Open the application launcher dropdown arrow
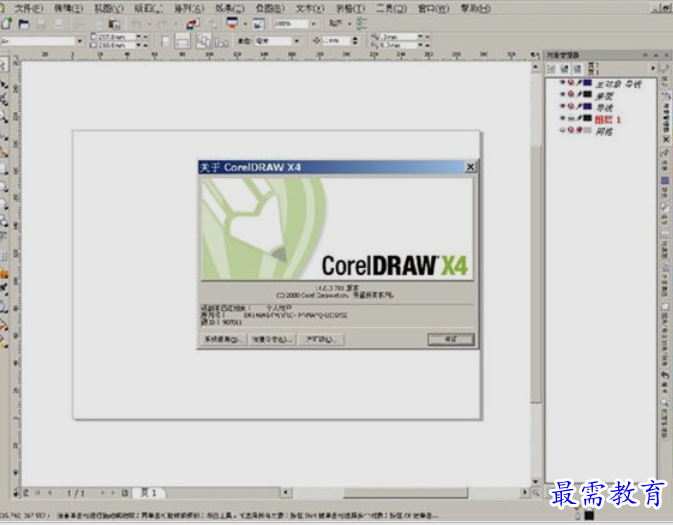Image resolution: width=673 pixels, height=525 pixels. tap(245, 24)
